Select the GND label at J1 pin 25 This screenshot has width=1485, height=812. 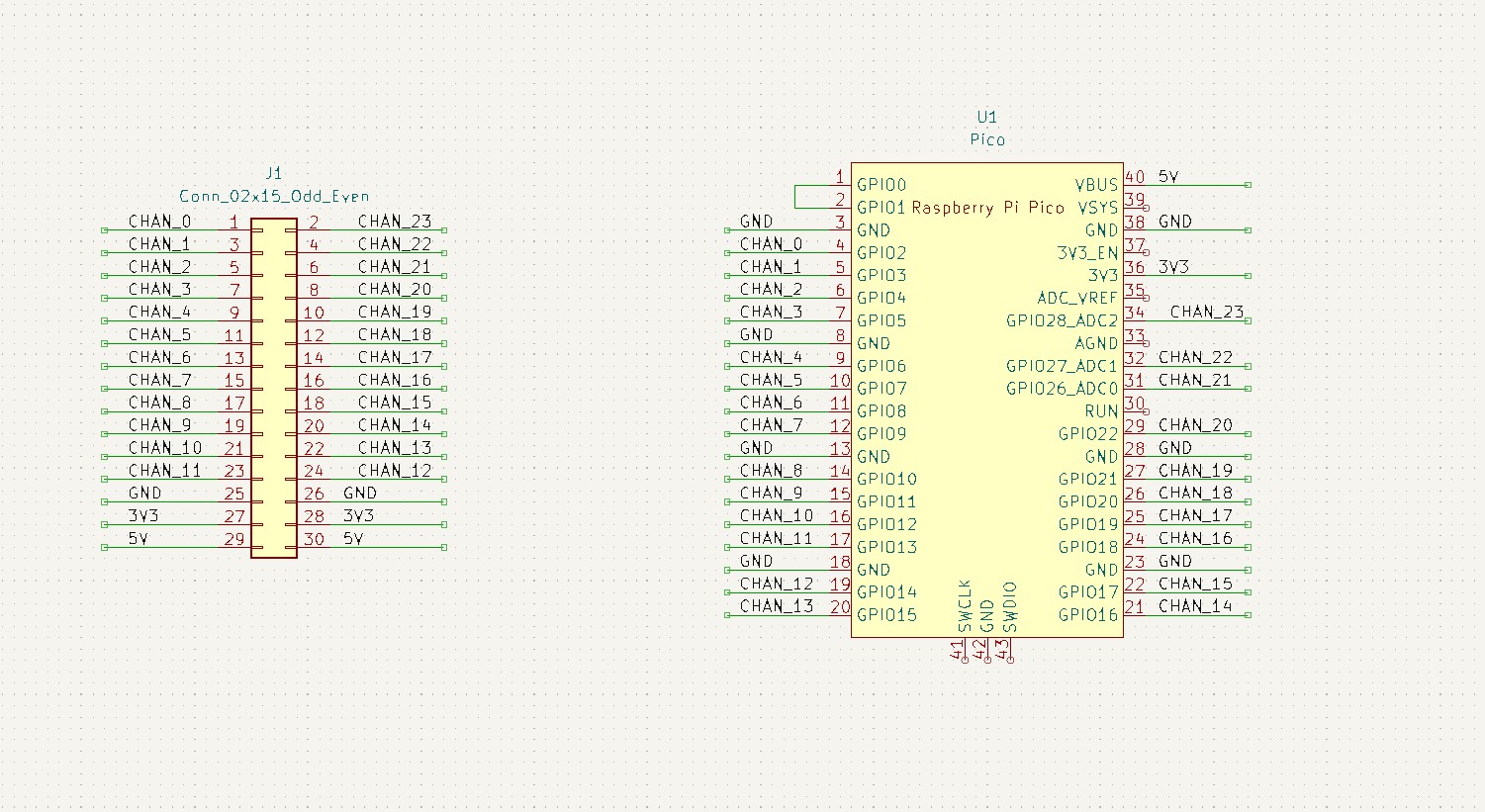tap(145, 493)
